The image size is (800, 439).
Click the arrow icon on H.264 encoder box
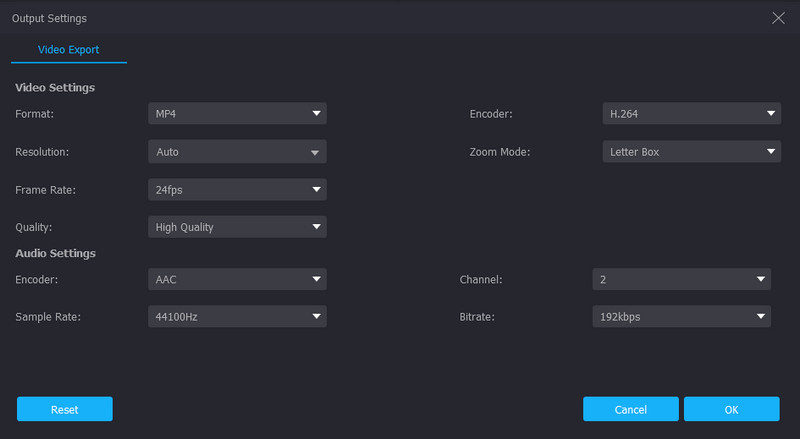770,114
